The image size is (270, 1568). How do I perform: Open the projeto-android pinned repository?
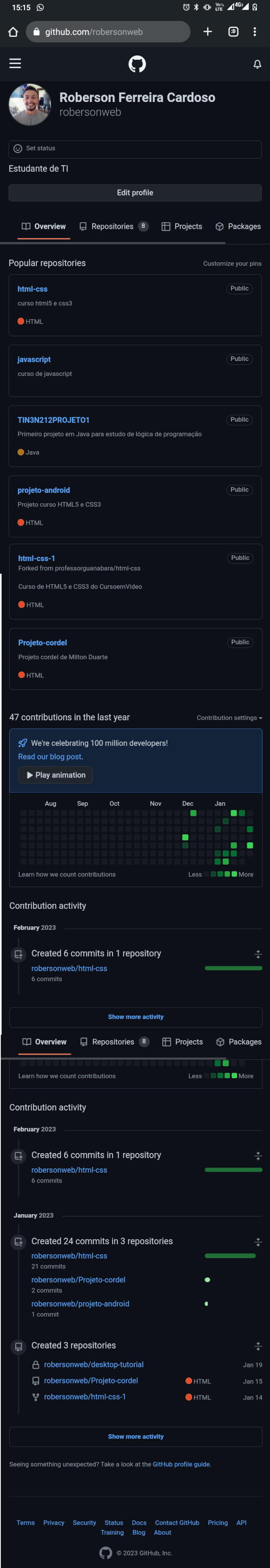(x=44, y=490)
